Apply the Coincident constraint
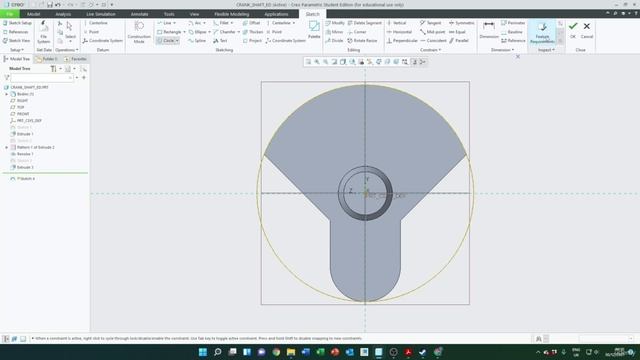 (433, 41)
